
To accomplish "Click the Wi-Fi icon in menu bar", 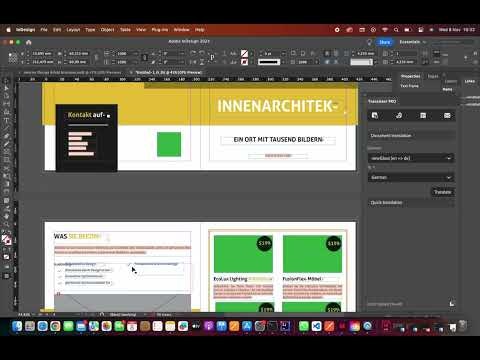I will [385, 30].
